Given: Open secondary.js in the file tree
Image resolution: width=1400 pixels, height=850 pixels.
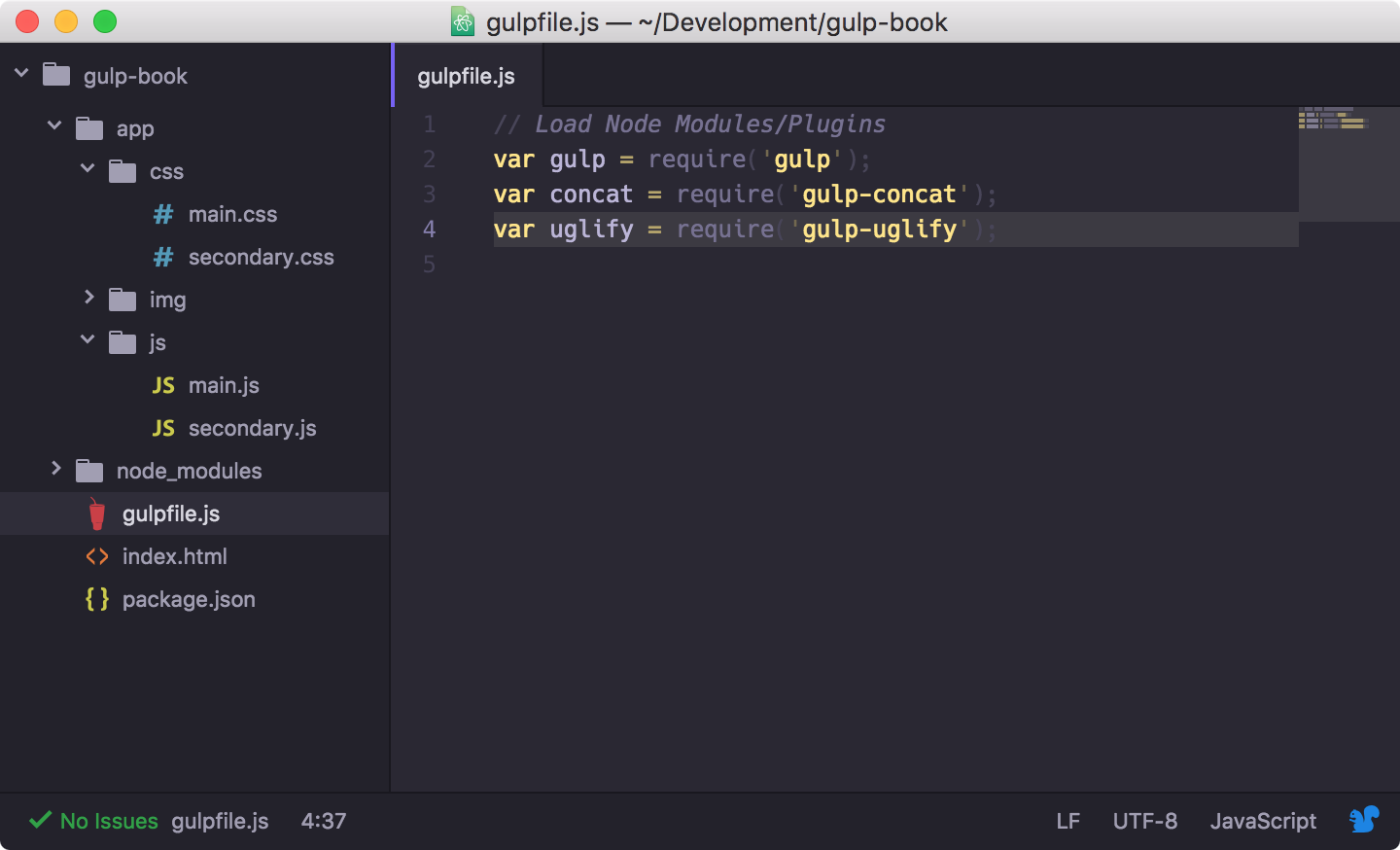Looking at the screenshot, I should [252, 428].
